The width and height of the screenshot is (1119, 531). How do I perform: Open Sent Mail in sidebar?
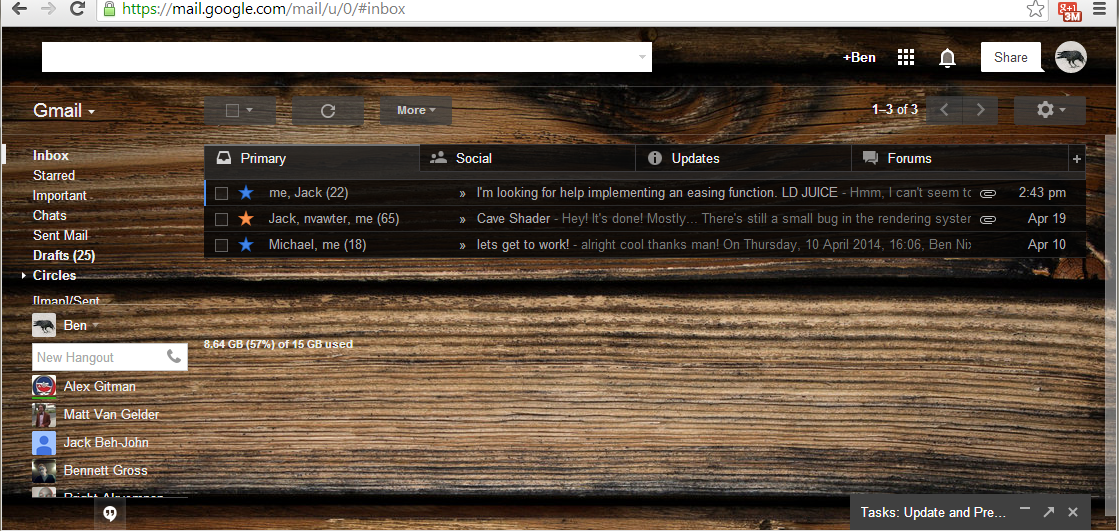click(60, 236)
